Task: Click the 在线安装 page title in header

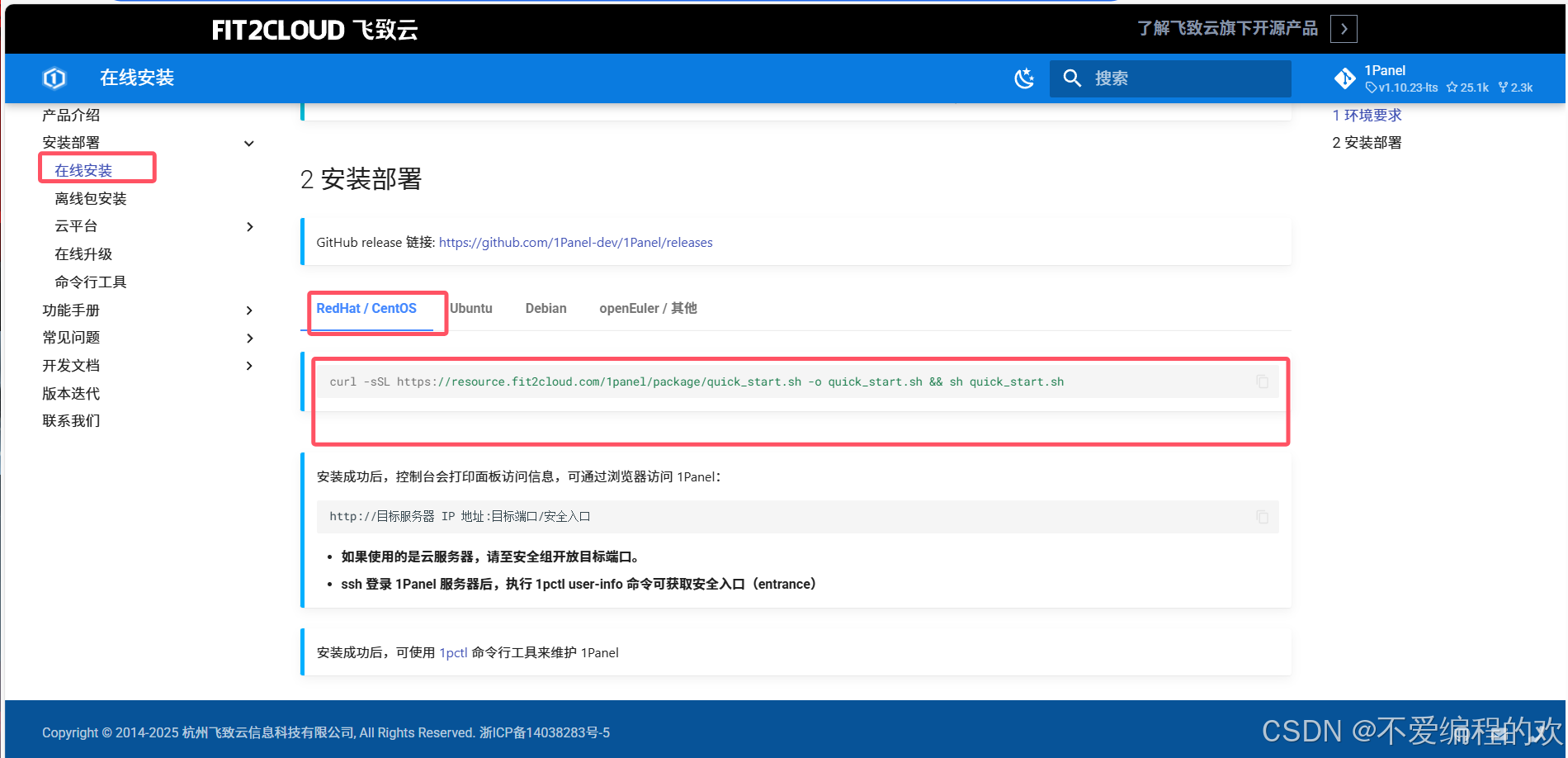Action: 137,78
